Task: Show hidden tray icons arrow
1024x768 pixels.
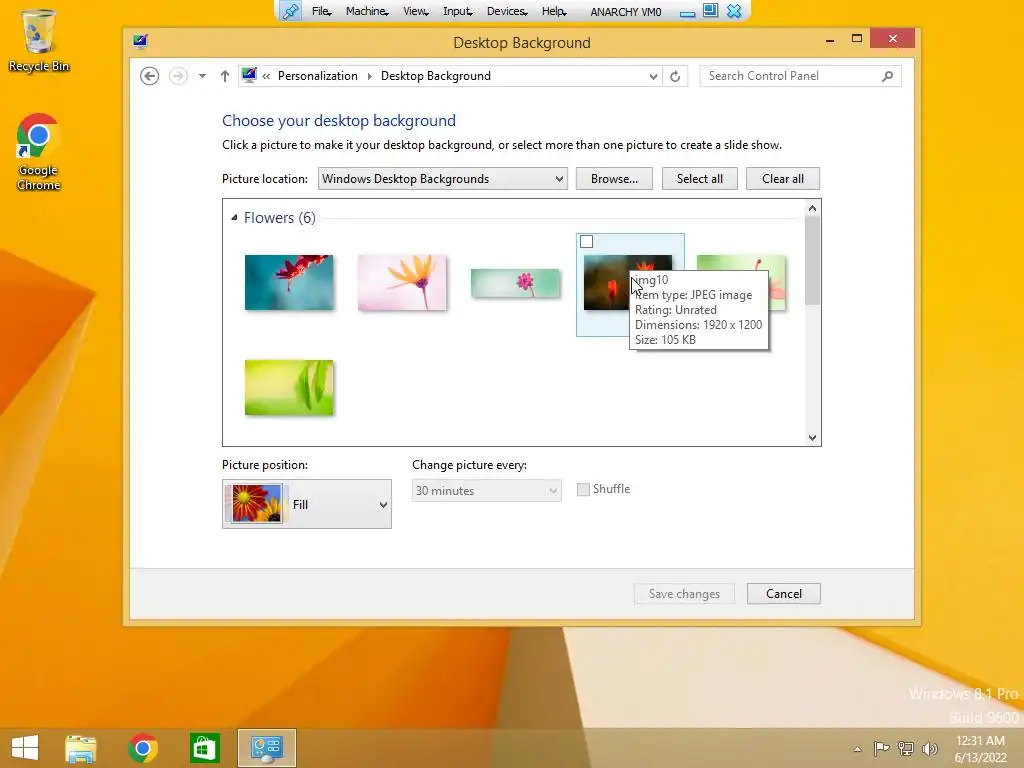Action: pyautogui.click(x=857, y=749)
